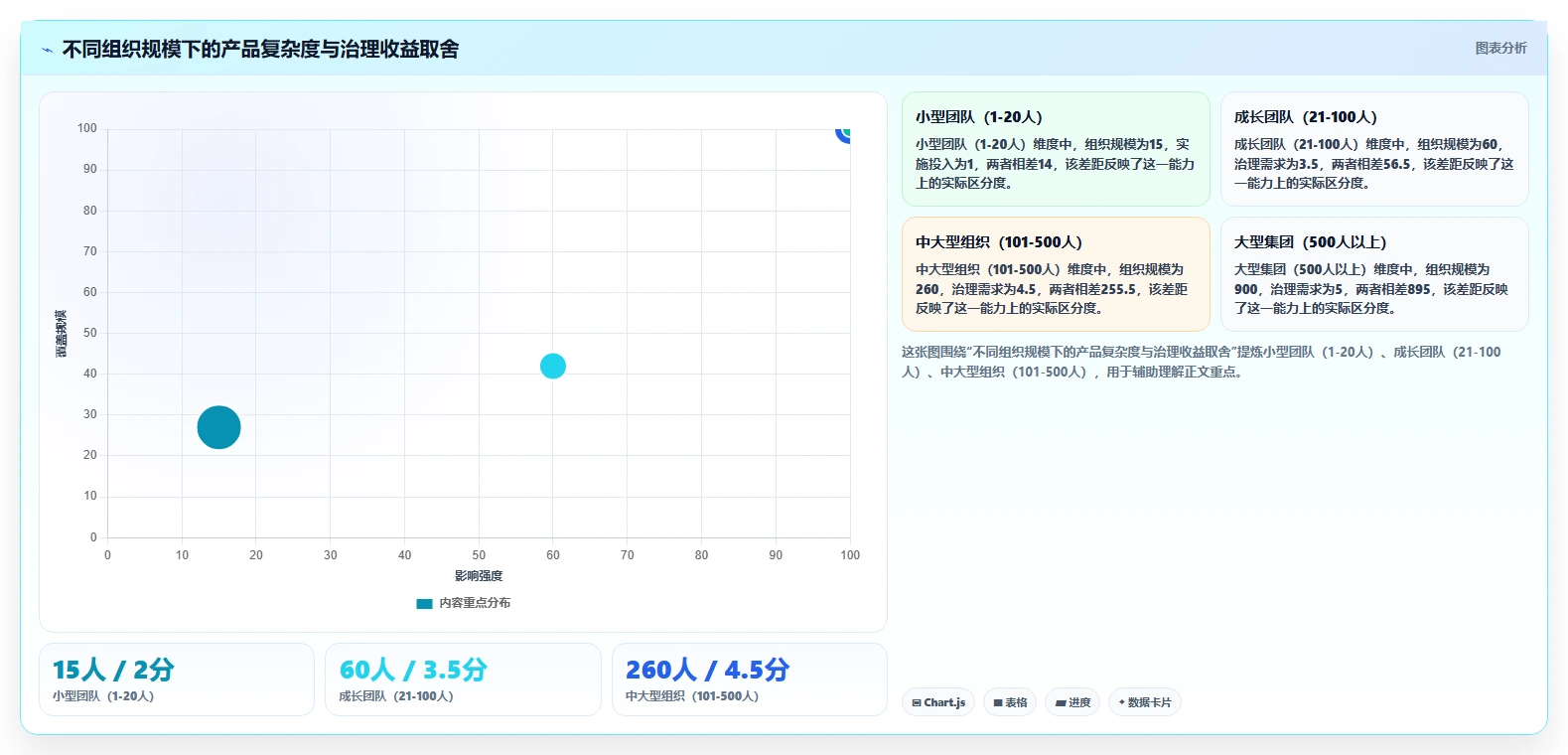Click the Chart.js tag
1568x755 pixels.
click(938, 702)
